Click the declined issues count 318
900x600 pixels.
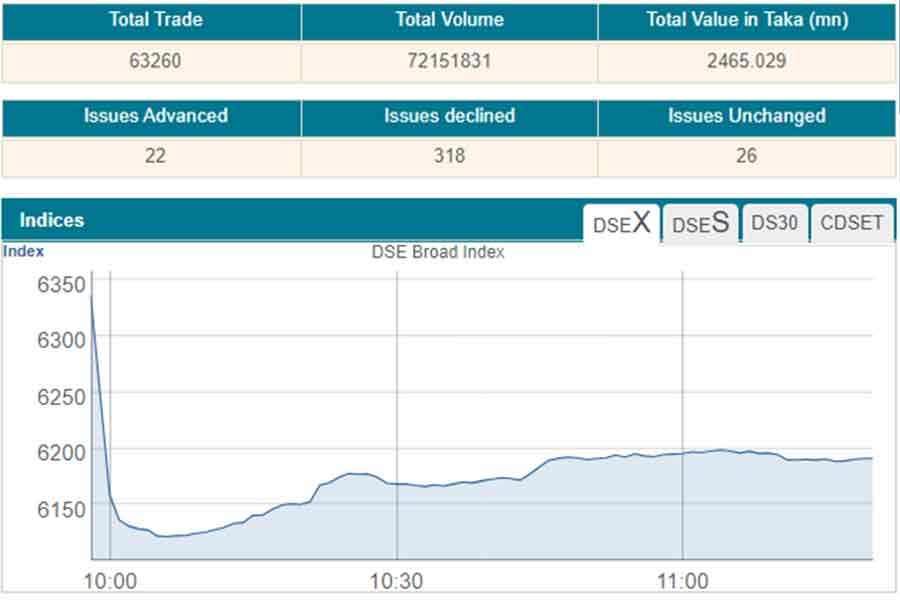click(450, 156)
